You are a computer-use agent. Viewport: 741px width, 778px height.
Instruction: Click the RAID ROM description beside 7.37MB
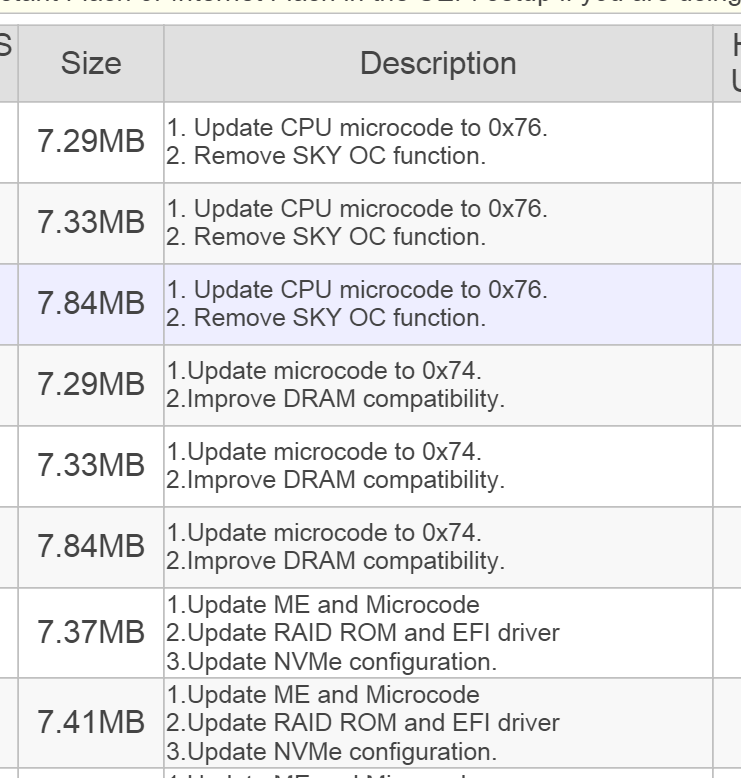tap(361, 632)
